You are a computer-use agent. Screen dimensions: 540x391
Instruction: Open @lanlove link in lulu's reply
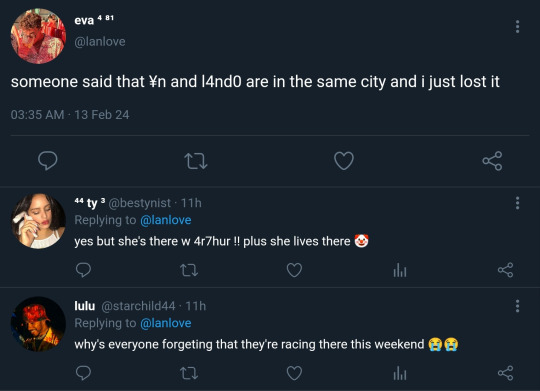tap(166, 323)
